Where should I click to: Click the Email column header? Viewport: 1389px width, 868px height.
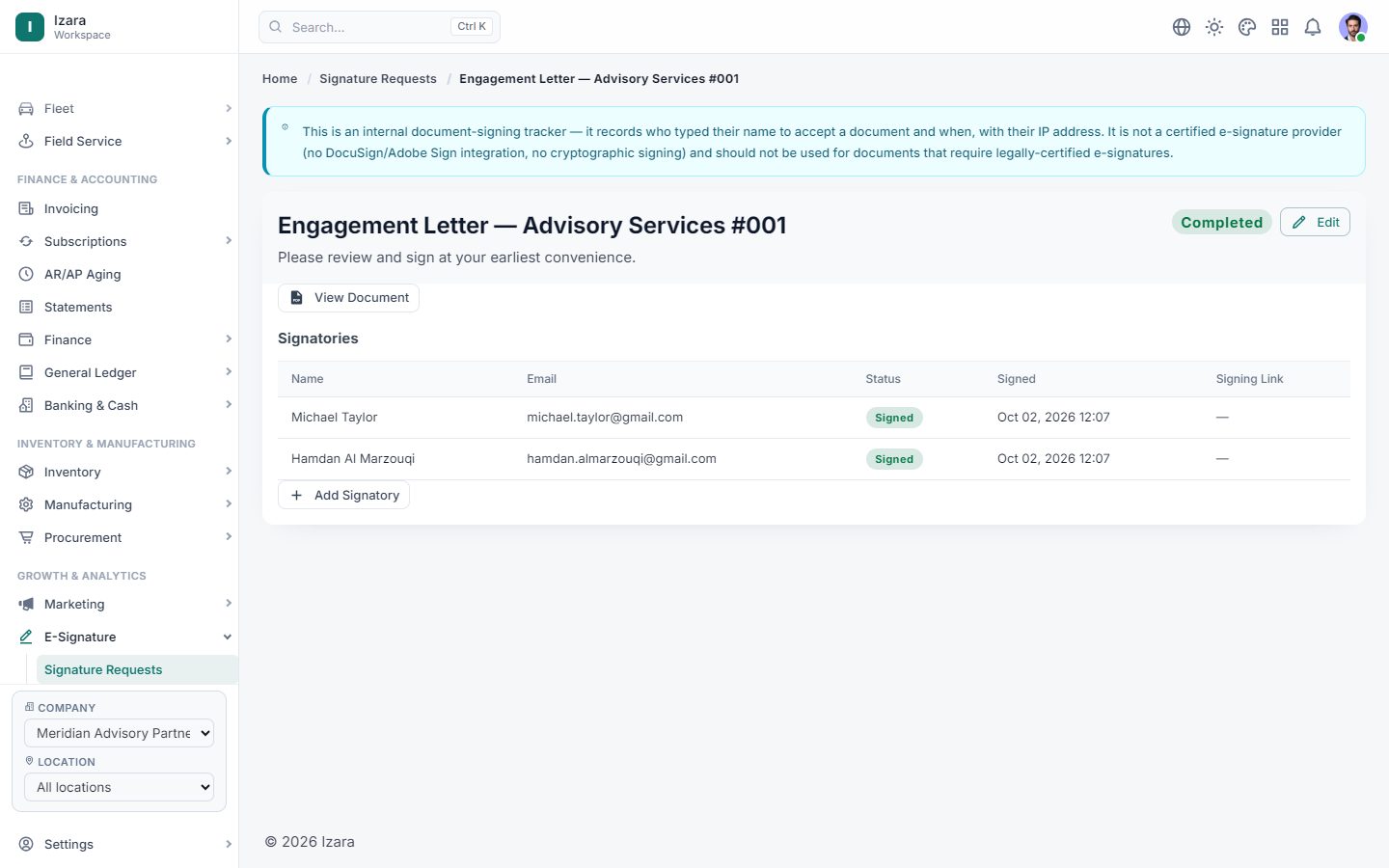[x=541, y=379]
